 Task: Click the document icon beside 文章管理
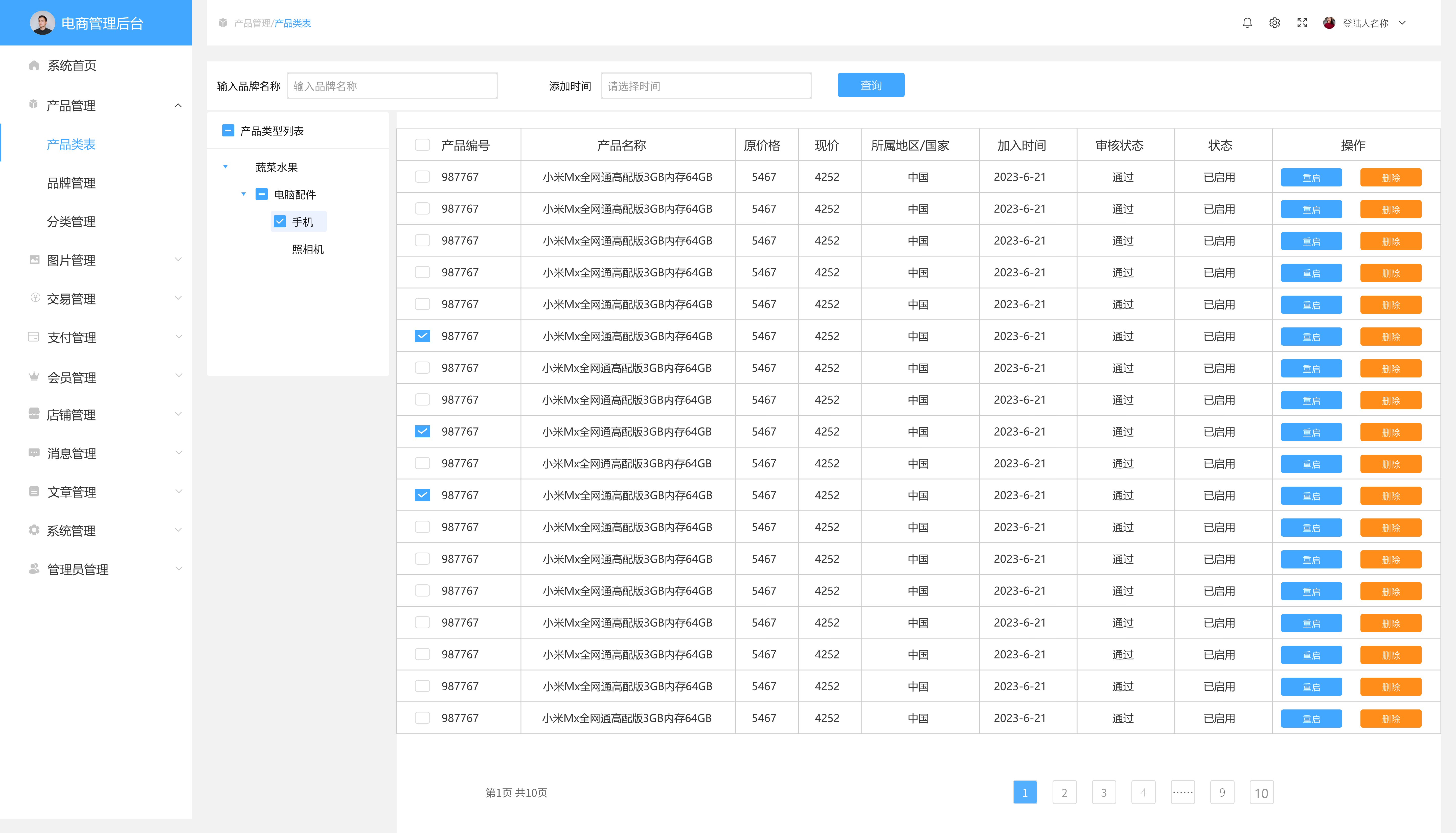tap(34, 491)
